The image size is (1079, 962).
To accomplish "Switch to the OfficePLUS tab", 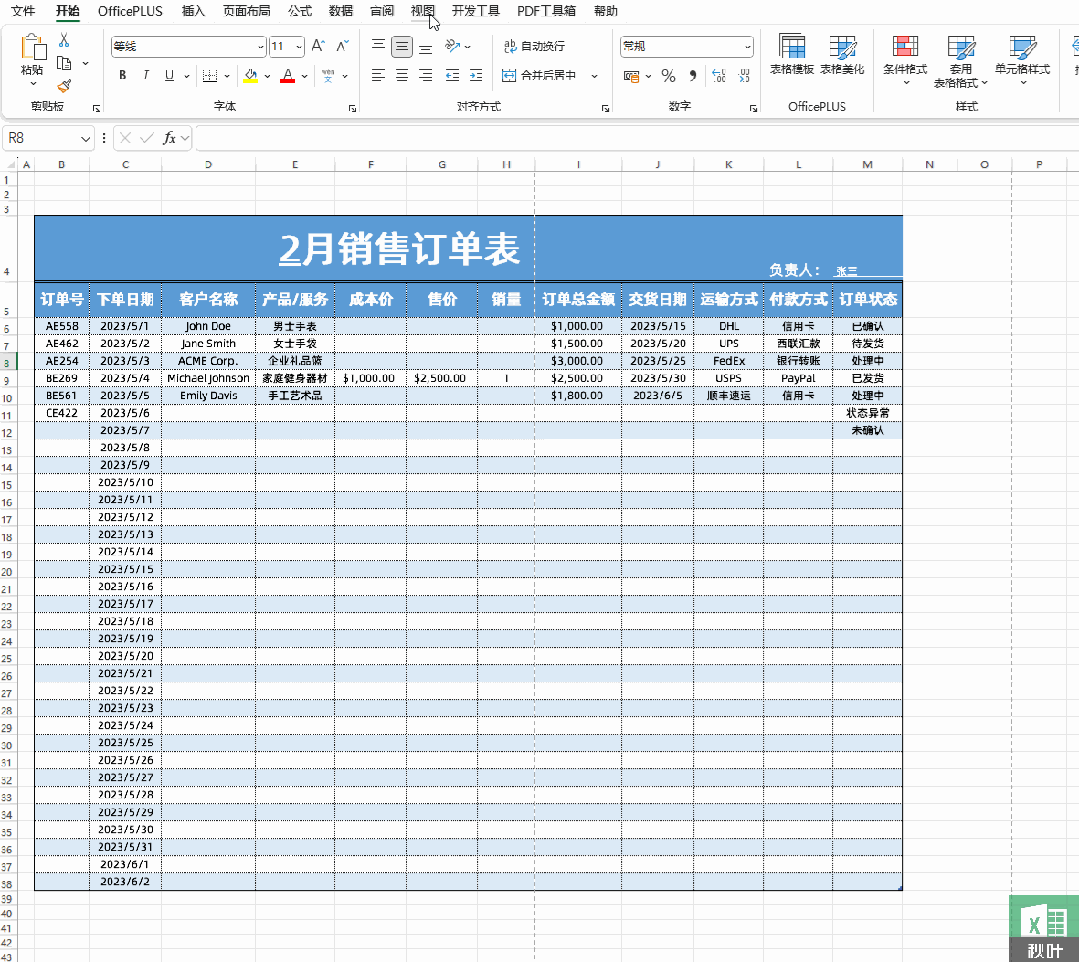I will (x=130, y=11).
